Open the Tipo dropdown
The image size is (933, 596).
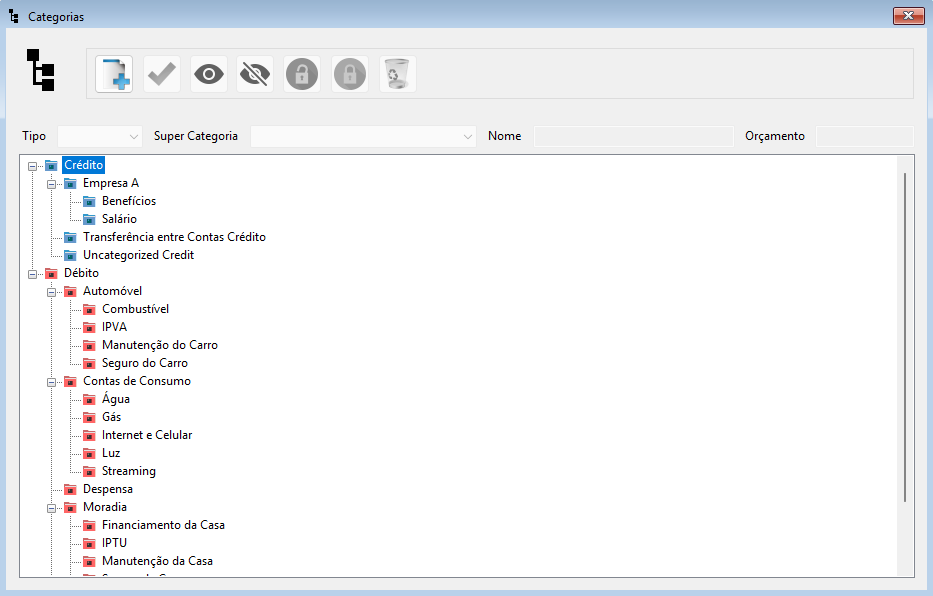pyautogui.click(x=100, y=136)
